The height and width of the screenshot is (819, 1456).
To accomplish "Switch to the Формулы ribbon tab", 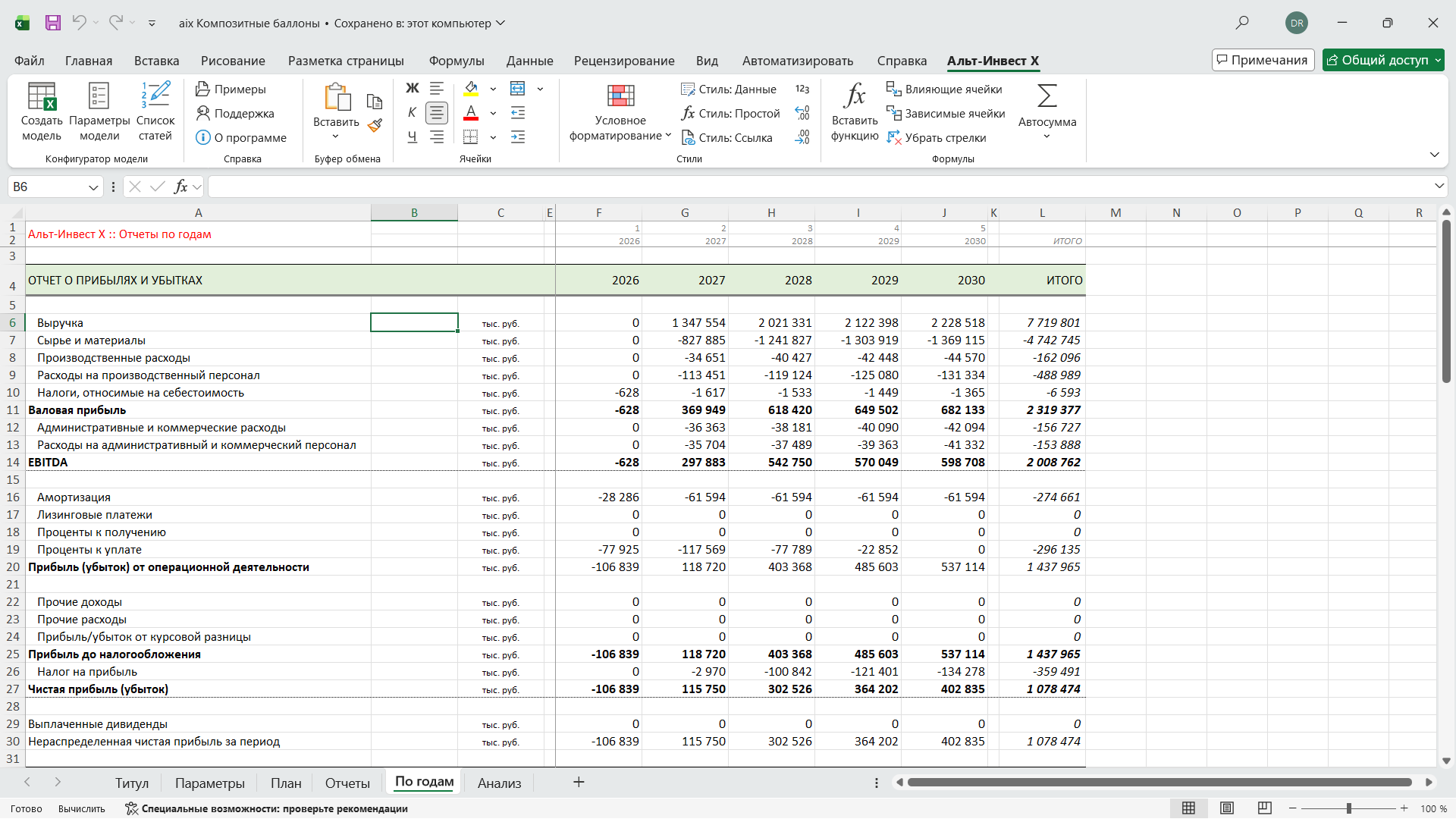I will 457,61.
